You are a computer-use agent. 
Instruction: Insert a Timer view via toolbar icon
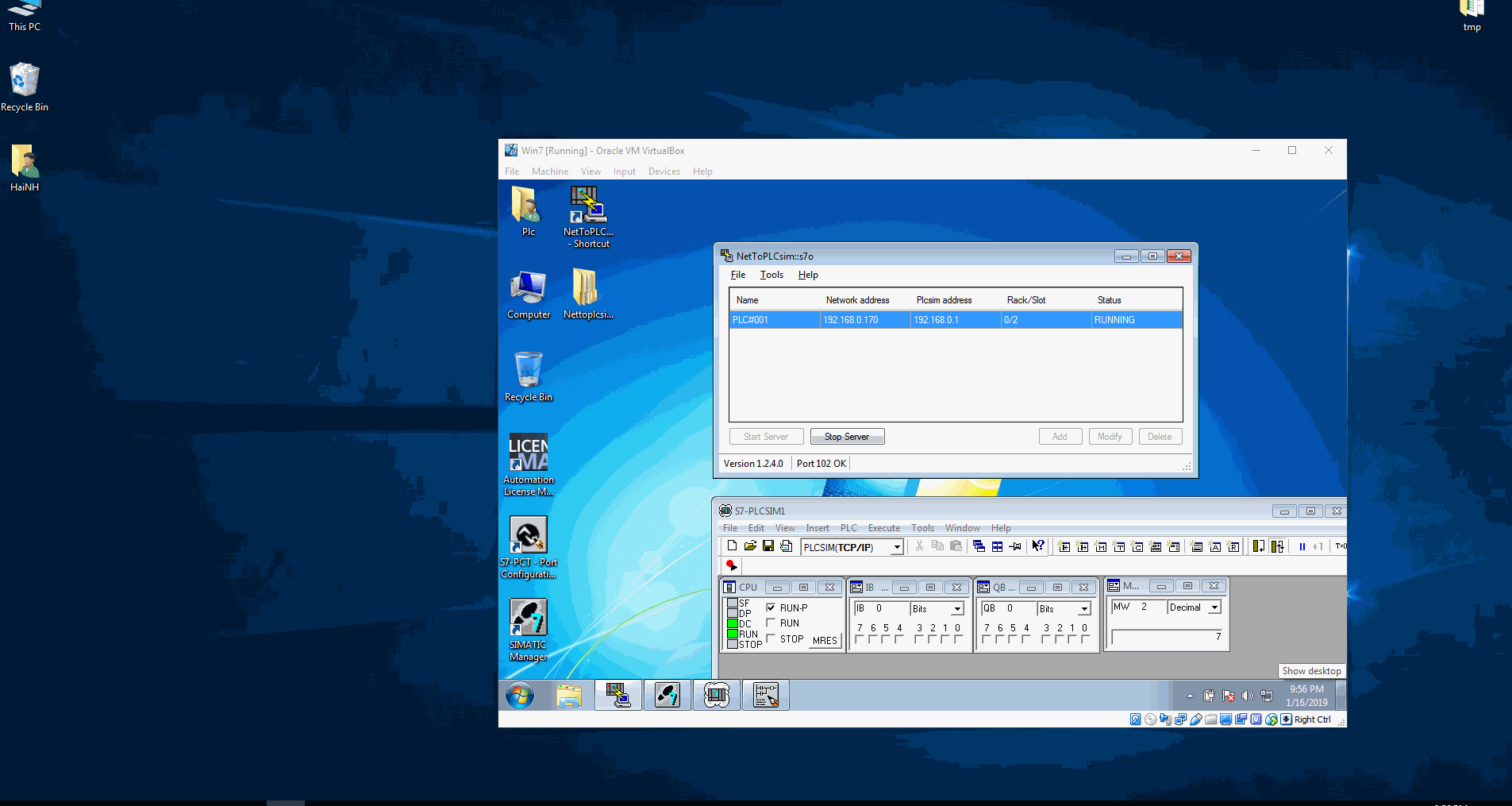[x=1119, y=547]
